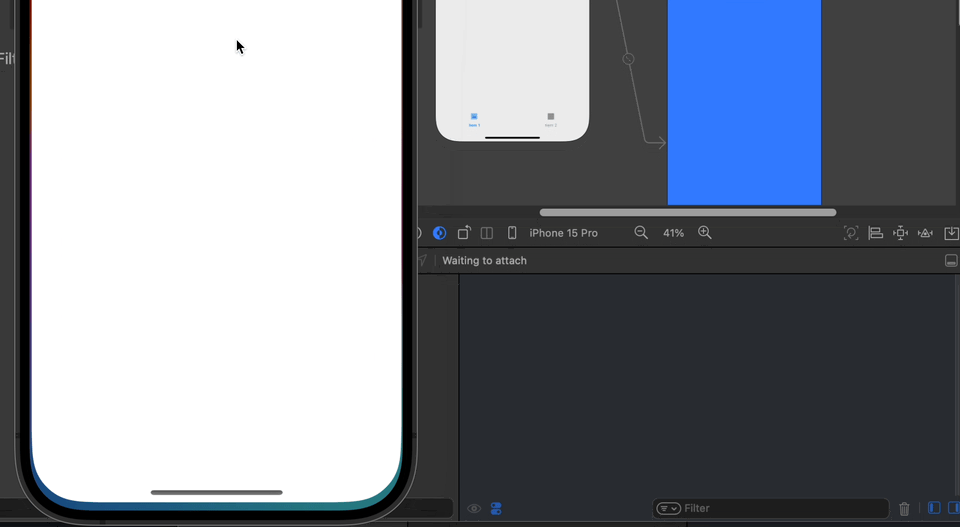Open the 41% zoom level menu
Viewport: 960px width, 527px height.
pos(673,233)
